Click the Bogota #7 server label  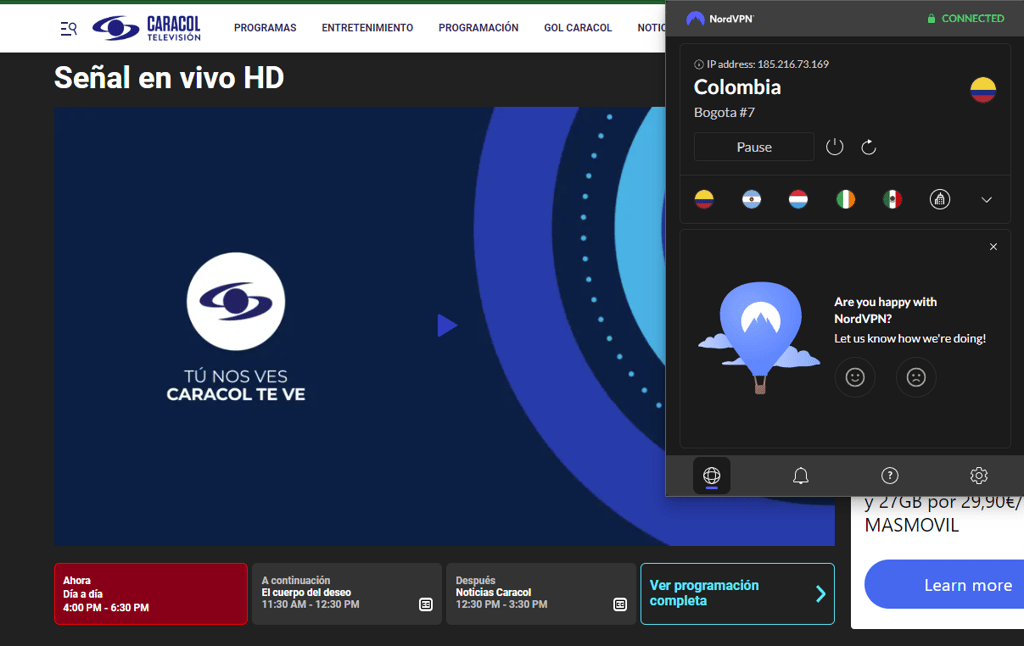[724, 112]
